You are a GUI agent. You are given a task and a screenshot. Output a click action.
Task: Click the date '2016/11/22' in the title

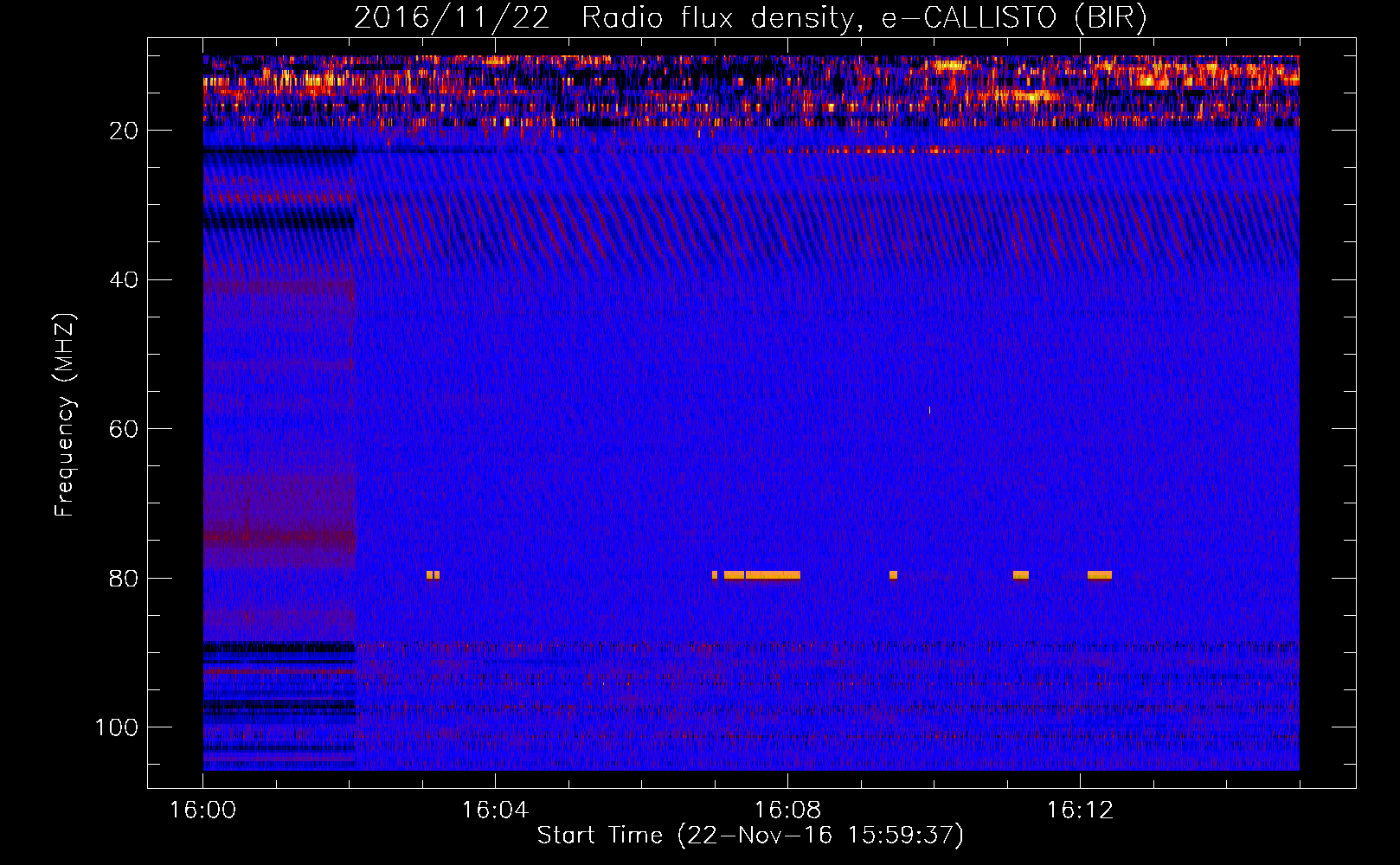pos(452,18)
